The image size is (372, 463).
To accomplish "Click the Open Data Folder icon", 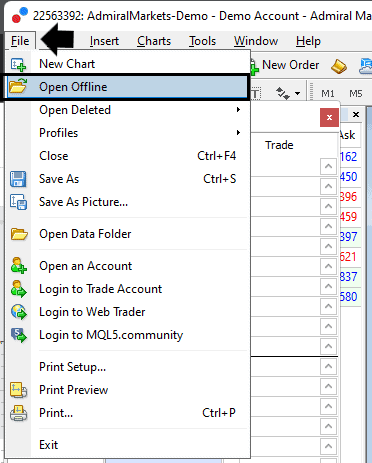I will click(x=19, y=234).
